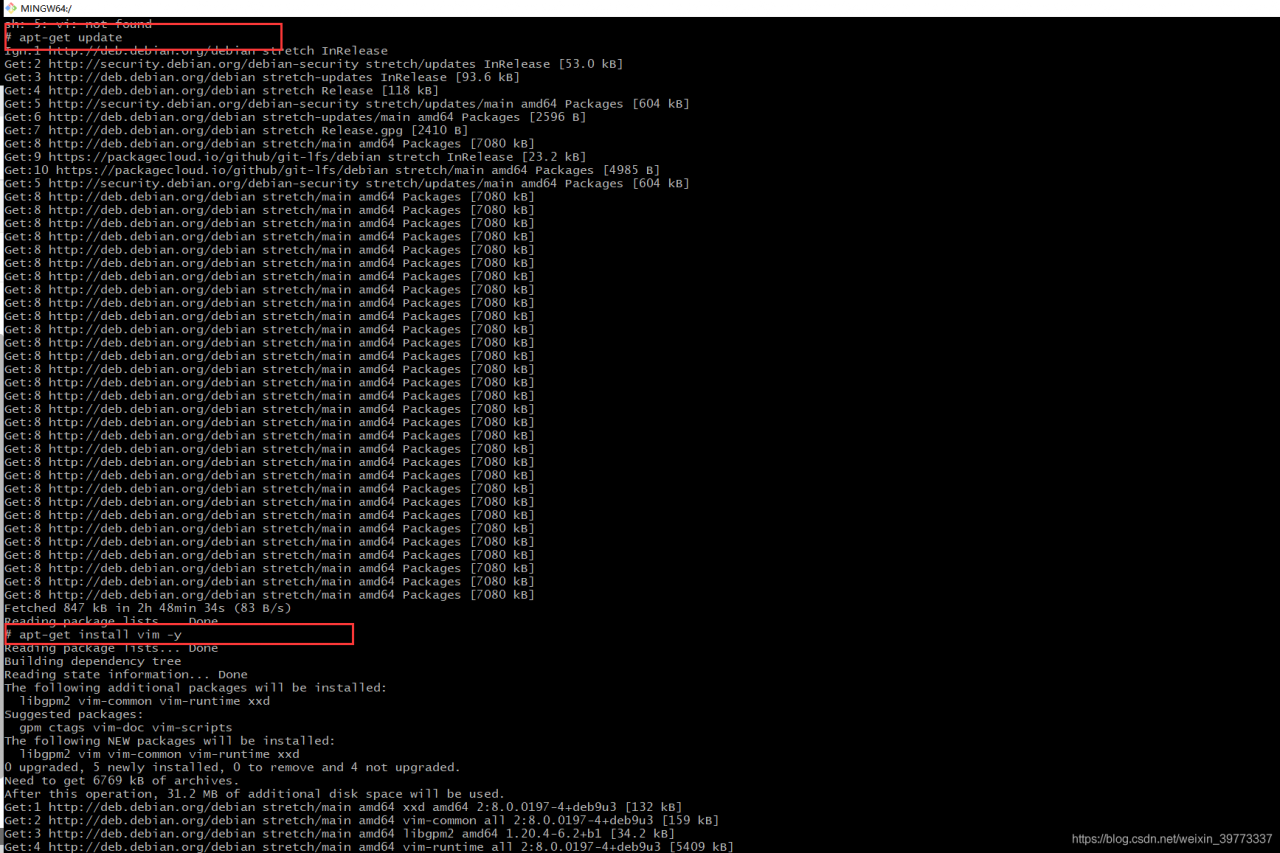1280x853 pixels.
Task: Click the MINGW64 terminal icon in title bar
Action: pos(10,8)
